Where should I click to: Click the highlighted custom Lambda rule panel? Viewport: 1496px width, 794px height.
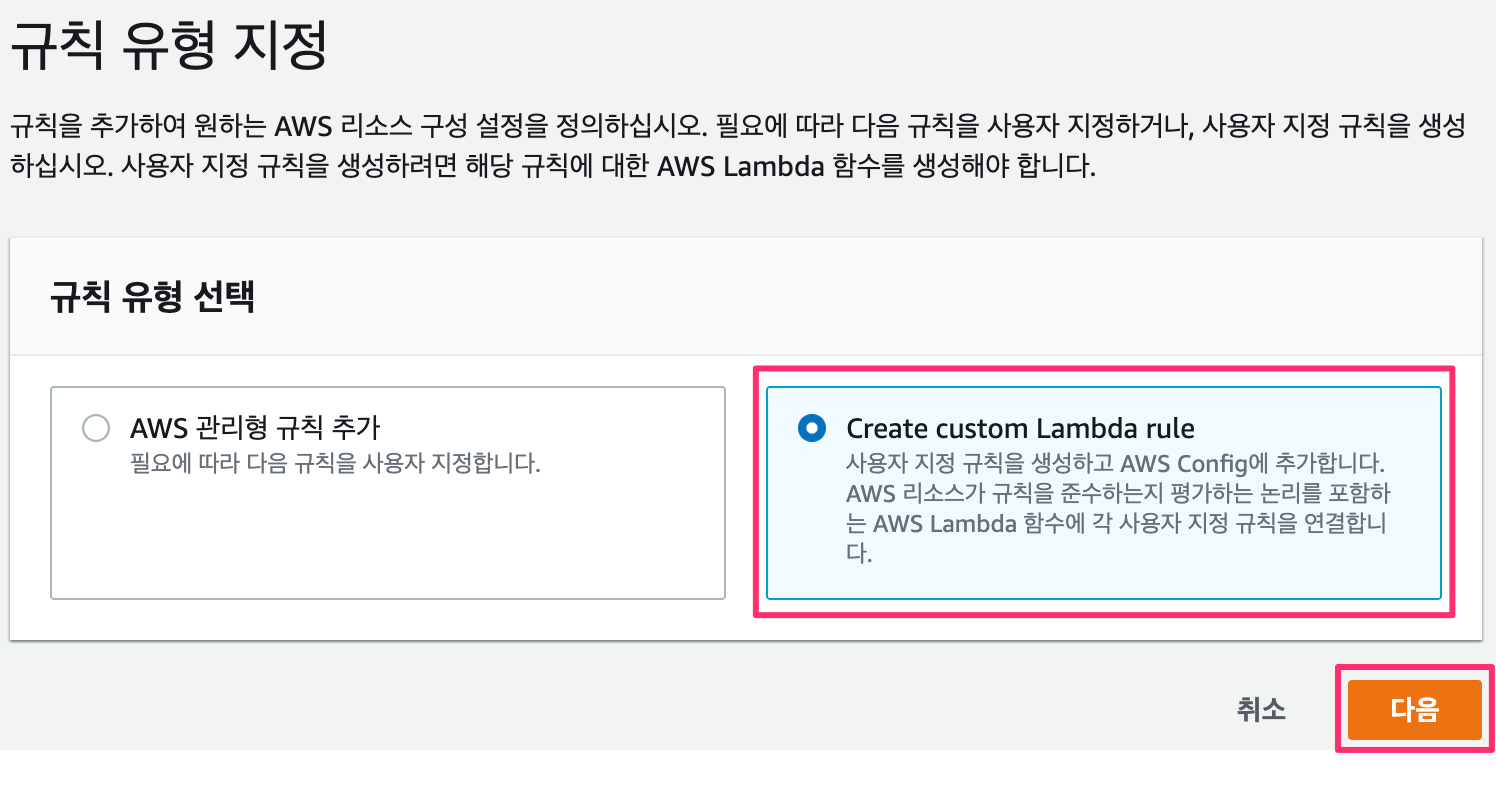tap(1105, 490)
